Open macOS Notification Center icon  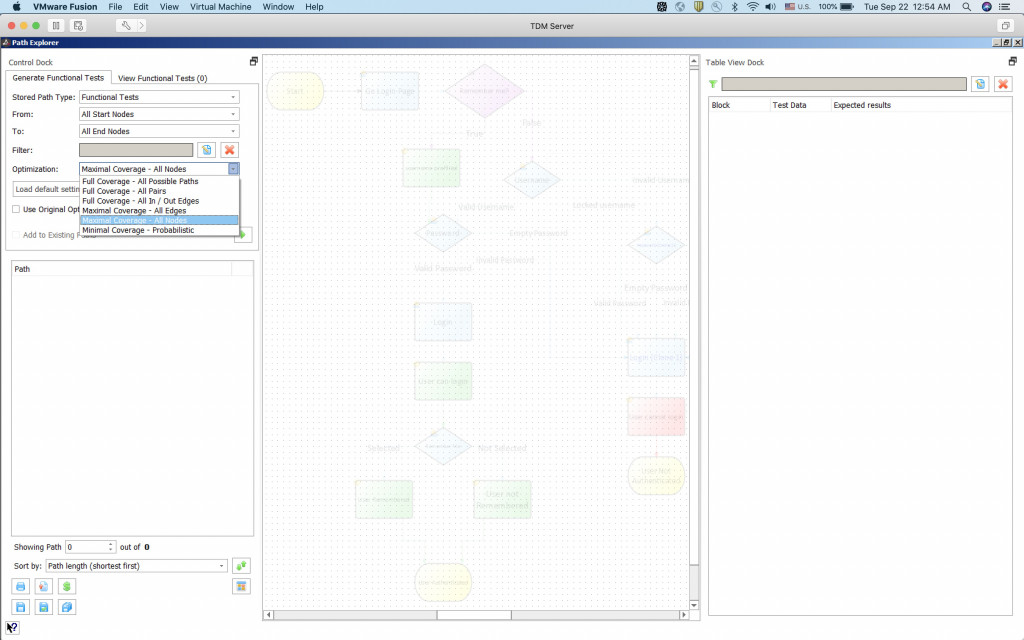[x=1005, y=7]
